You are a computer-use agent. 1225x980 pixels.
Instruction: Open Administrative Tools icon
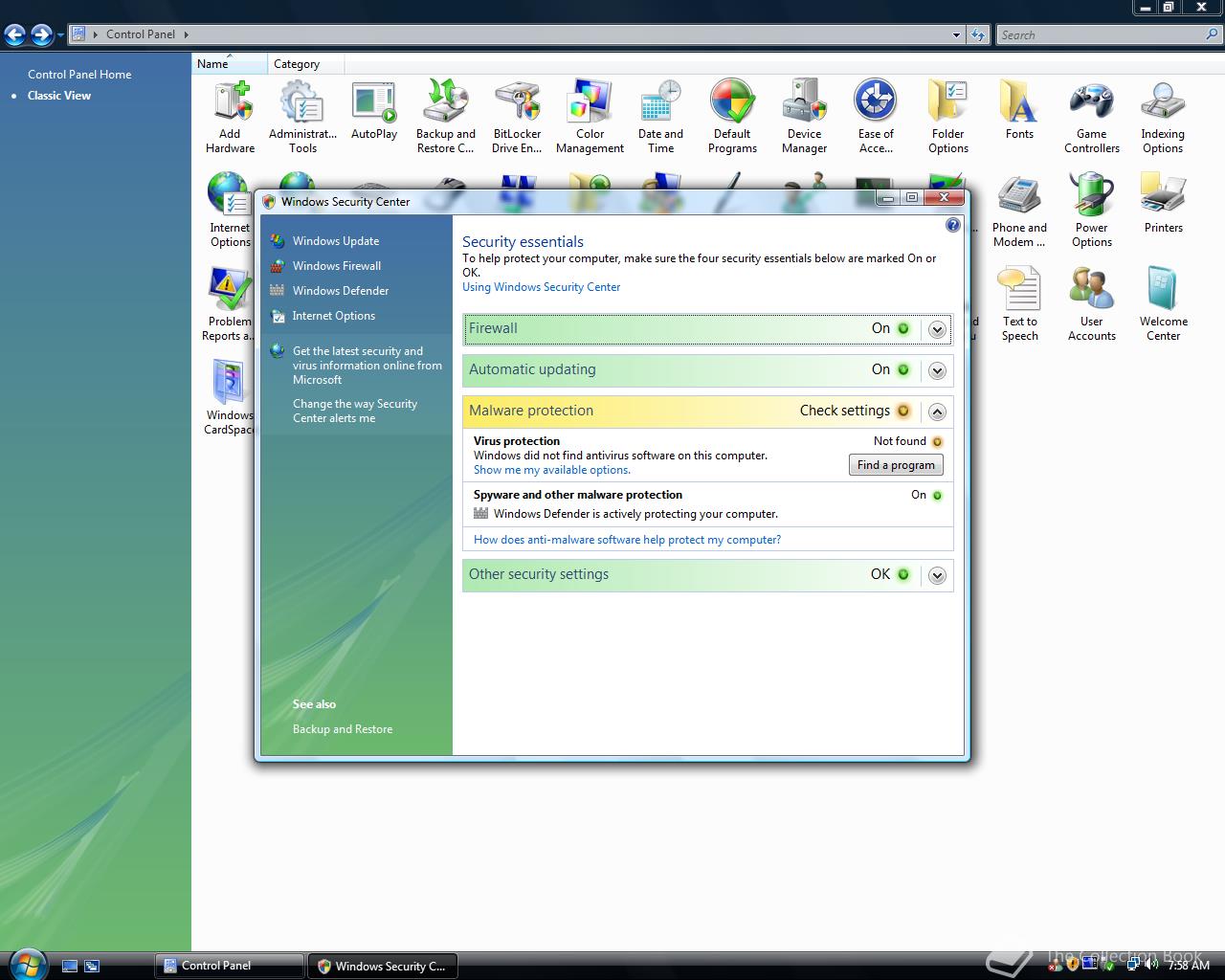pyautogui.click(x=302, y=117)
